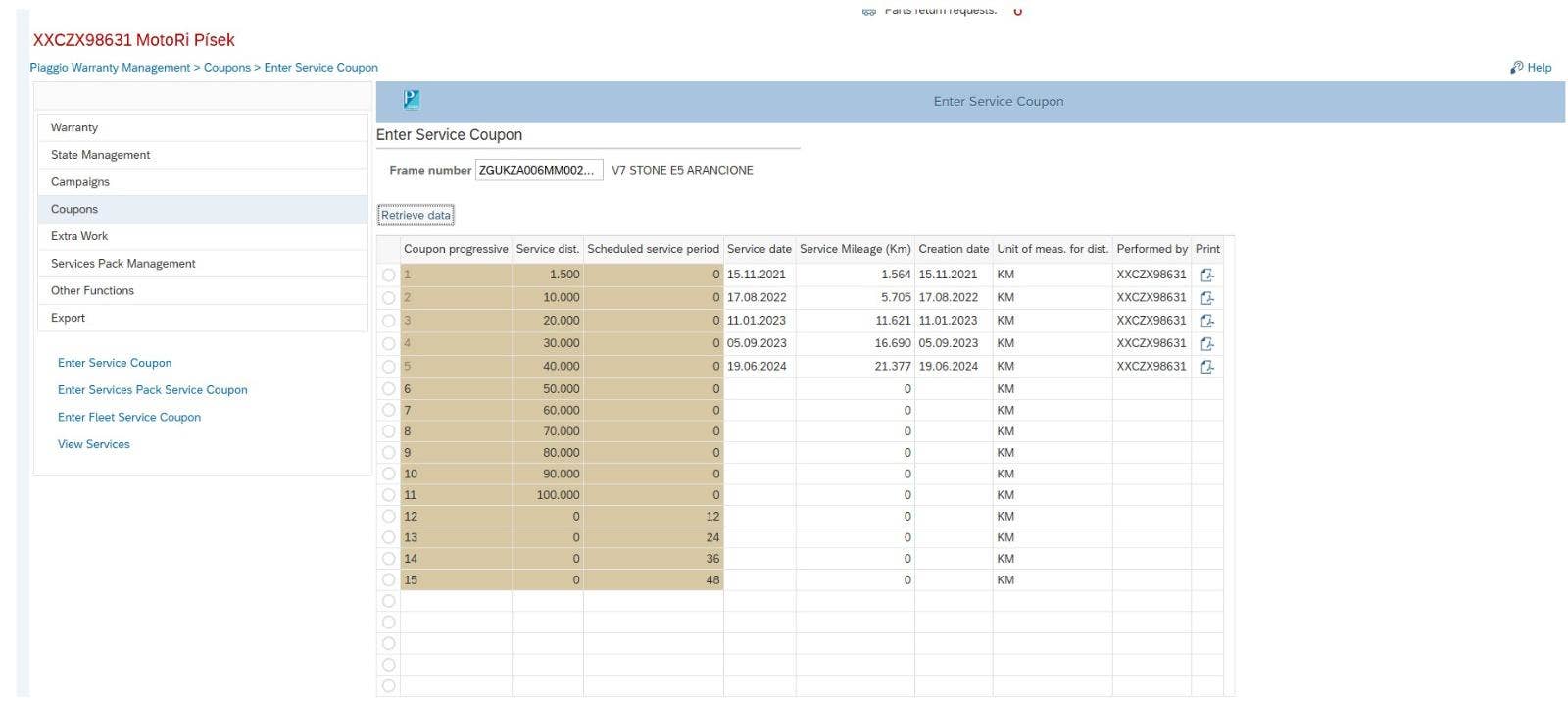
Task: Click the Unit of meas. for dist. header
Action: click(x=1053, y=249)
